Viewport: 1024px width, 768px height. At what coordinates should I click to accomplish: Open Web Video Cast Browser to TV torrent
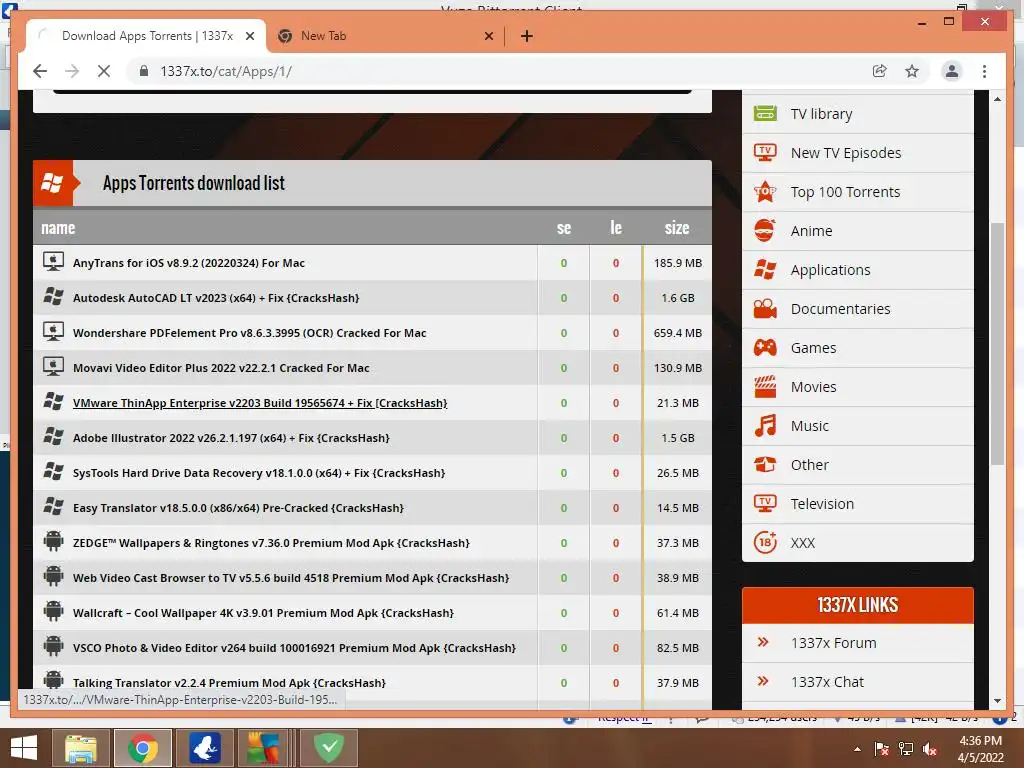click(291, 578)
